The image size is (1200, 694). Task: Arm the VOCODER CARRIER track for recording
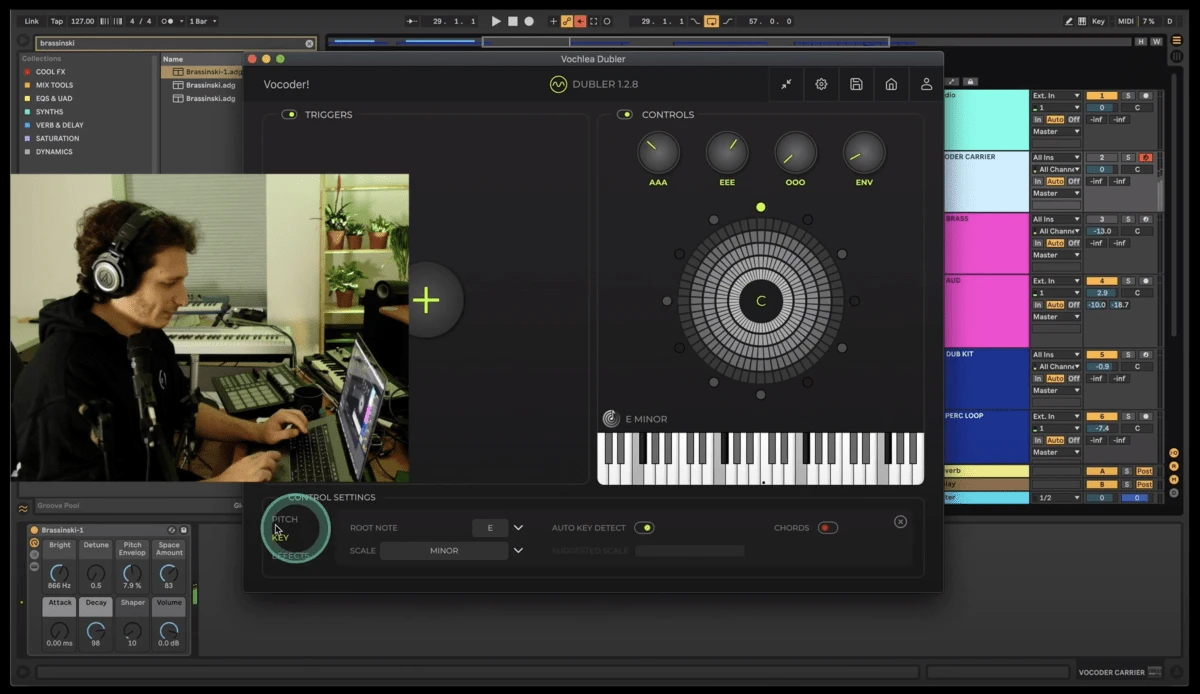point(1146,158)
